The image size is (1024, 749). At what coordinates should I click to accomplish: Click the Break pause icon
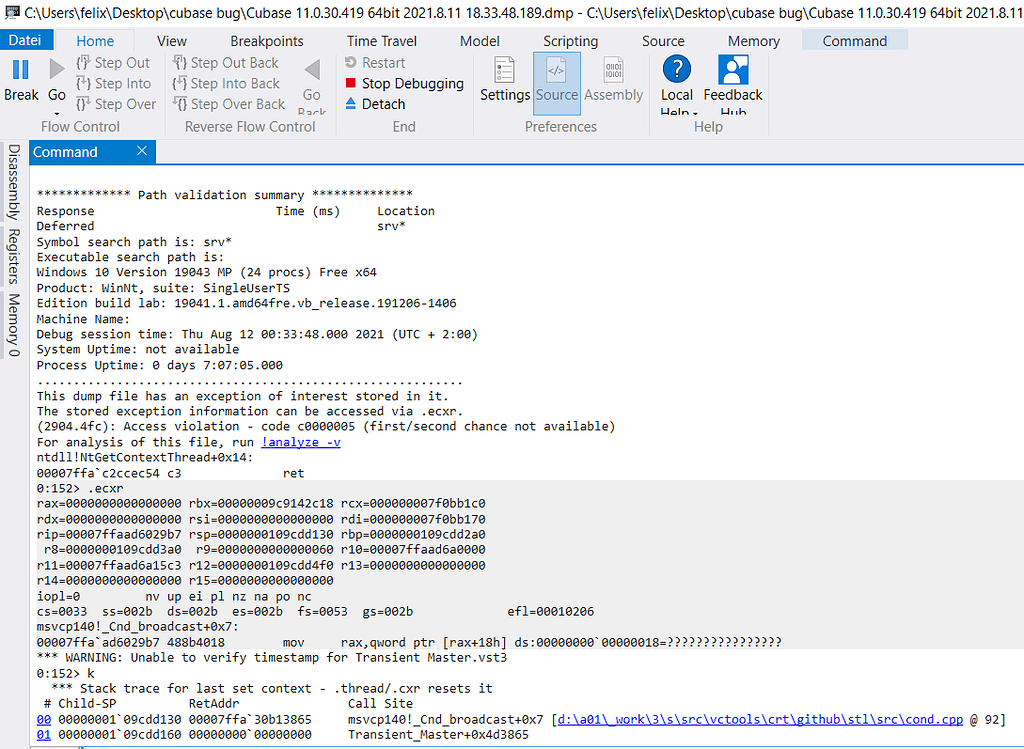[20, 68]
